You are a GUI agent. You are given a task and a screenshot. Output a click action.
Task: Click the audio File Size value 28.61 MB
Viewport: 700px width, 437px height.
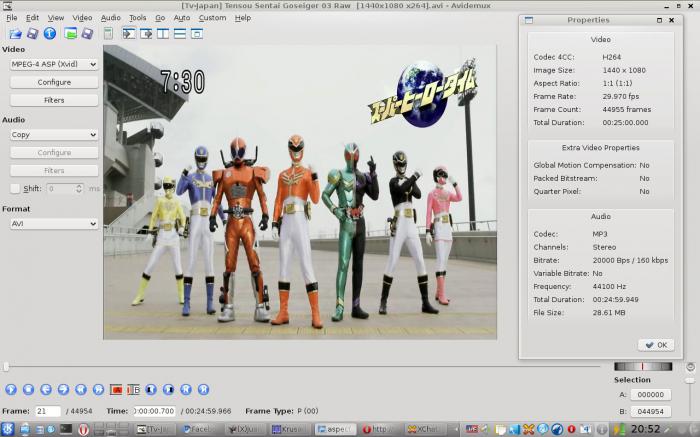609,312
